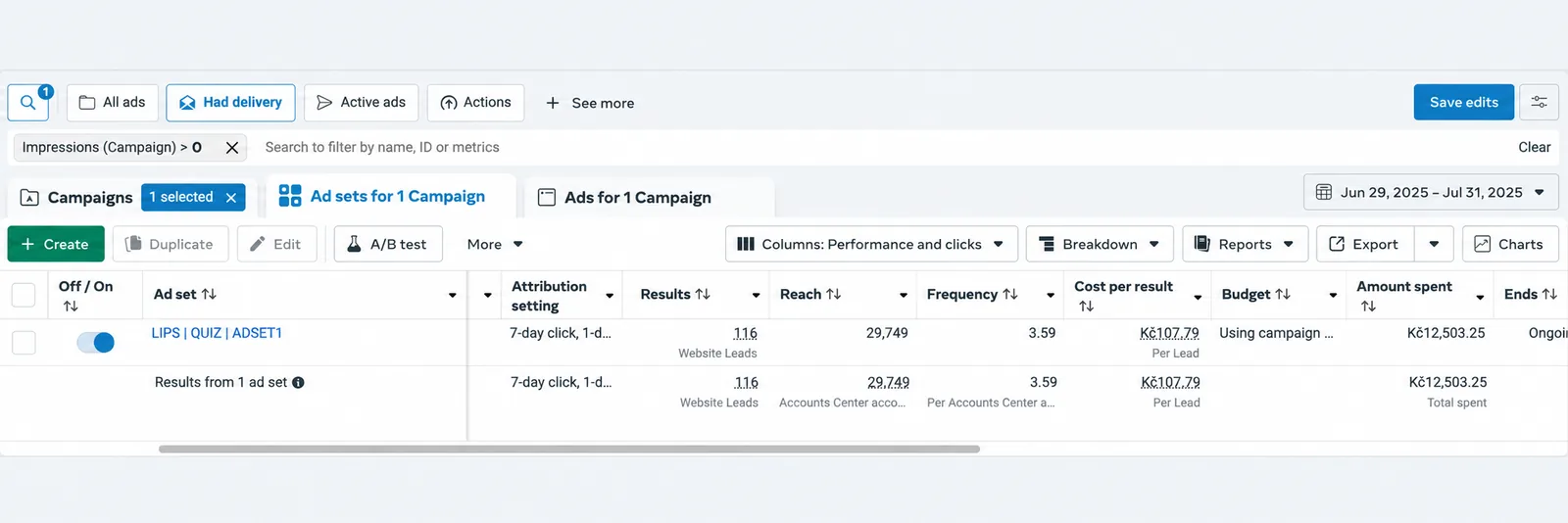Click the info icon beside Results from 1 ad set
The height and width of the screenshot is (523, 1568).
pyautogui.click(x=298, y=383)
